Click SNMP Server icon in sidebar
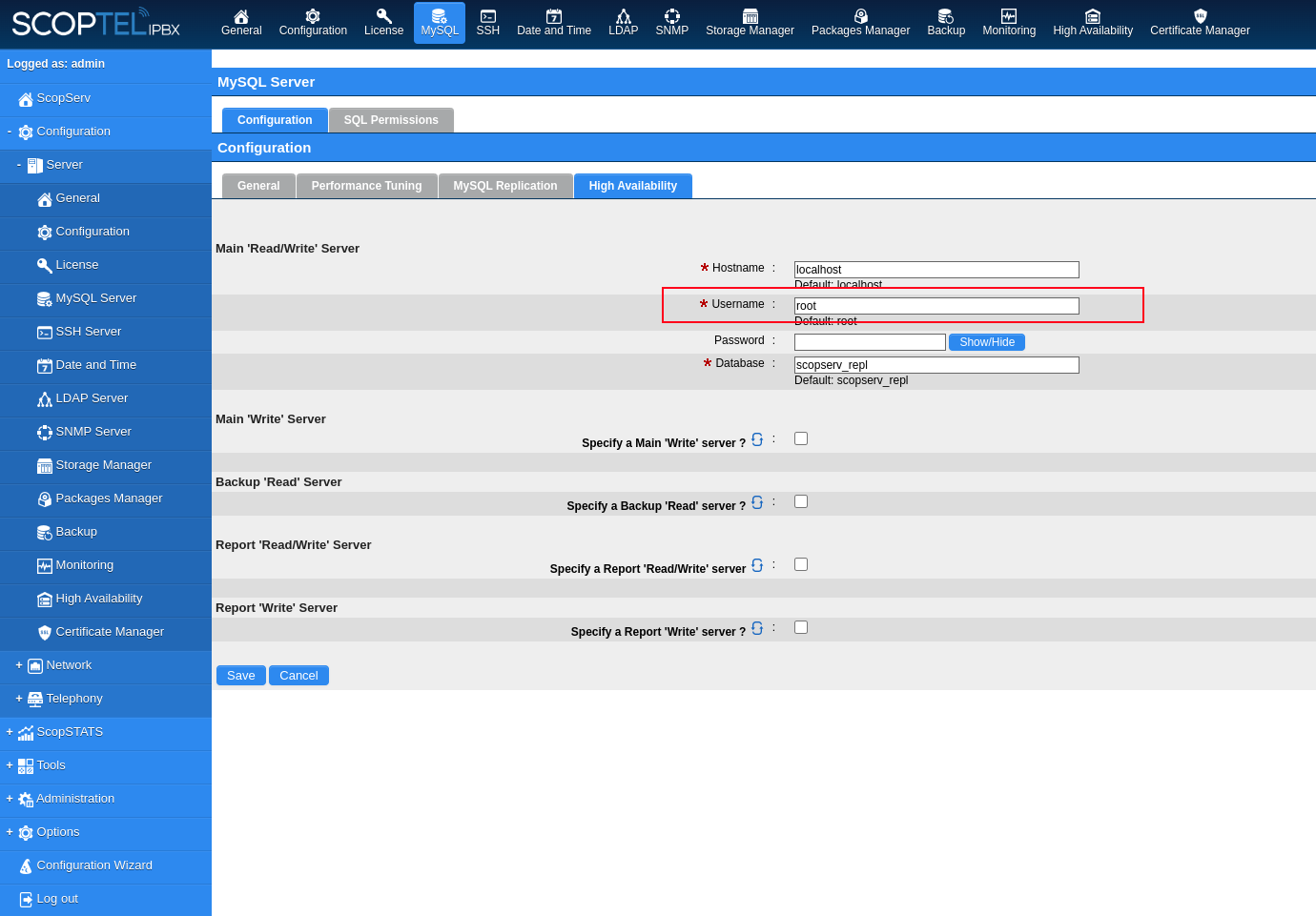The image size is (1316, 916). click(45, 433)
